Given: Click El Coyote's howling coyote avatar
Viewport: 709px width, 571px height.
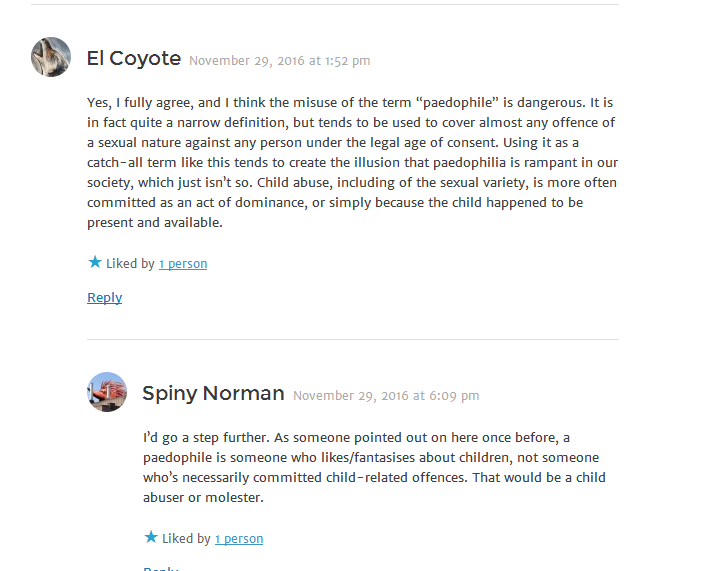Looking at the screenshot, I should [x=51, y=57].
